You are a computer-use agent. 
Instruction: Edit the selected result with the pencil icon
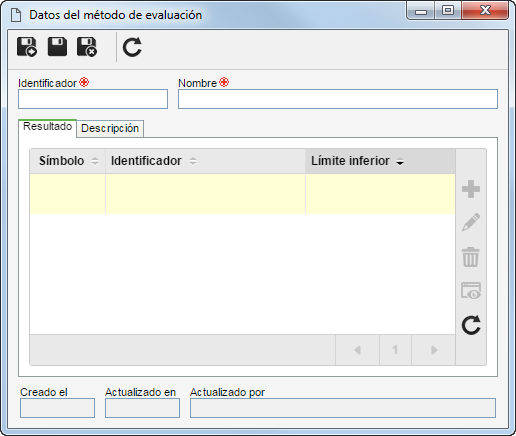(x=471, y=222)
